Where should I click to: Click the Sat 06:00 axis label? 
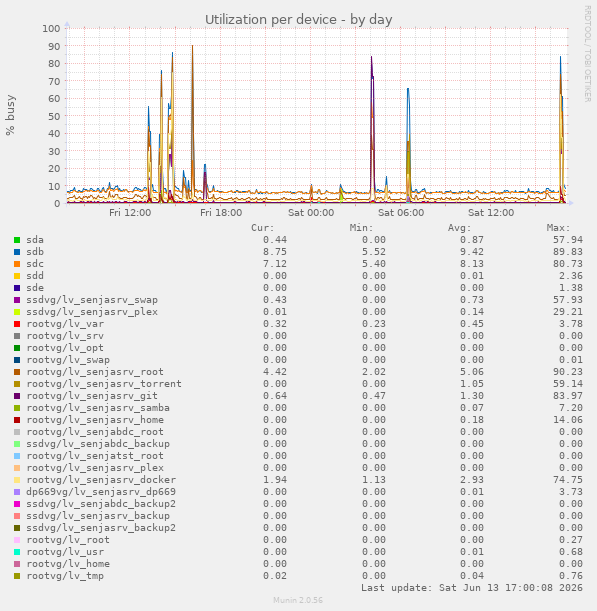(x=401, y=213)
